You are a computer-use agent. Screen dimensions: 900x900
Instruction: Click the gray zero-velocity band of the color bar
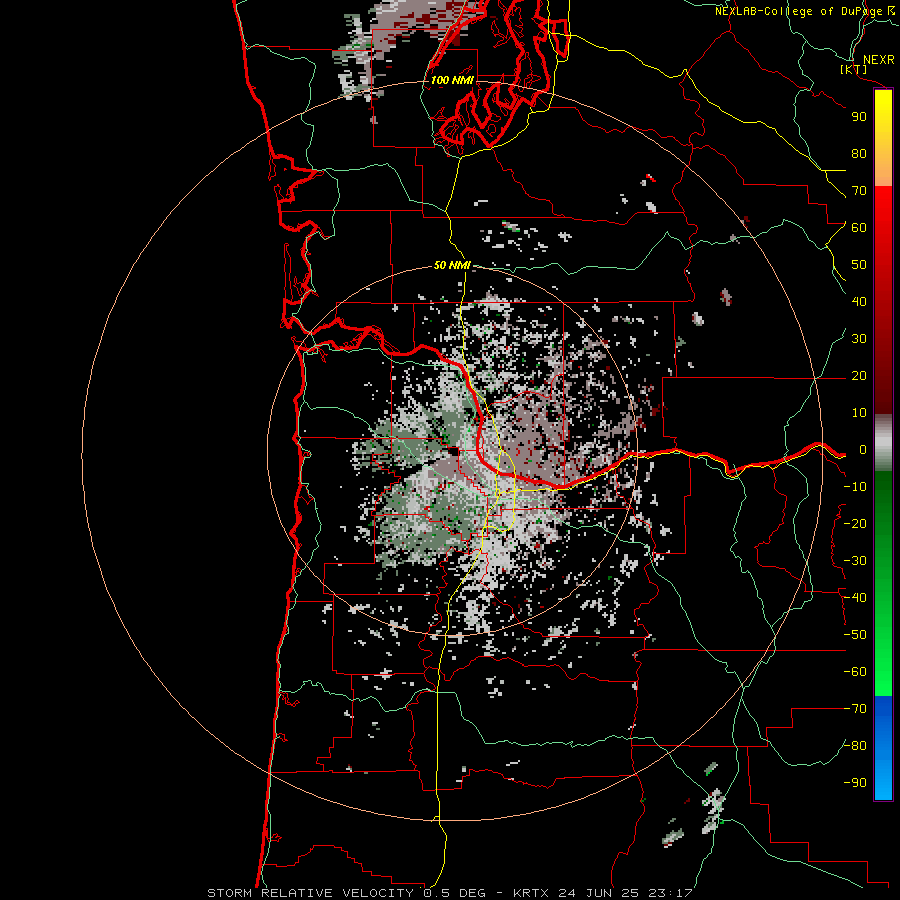click(x=883, y=443)
